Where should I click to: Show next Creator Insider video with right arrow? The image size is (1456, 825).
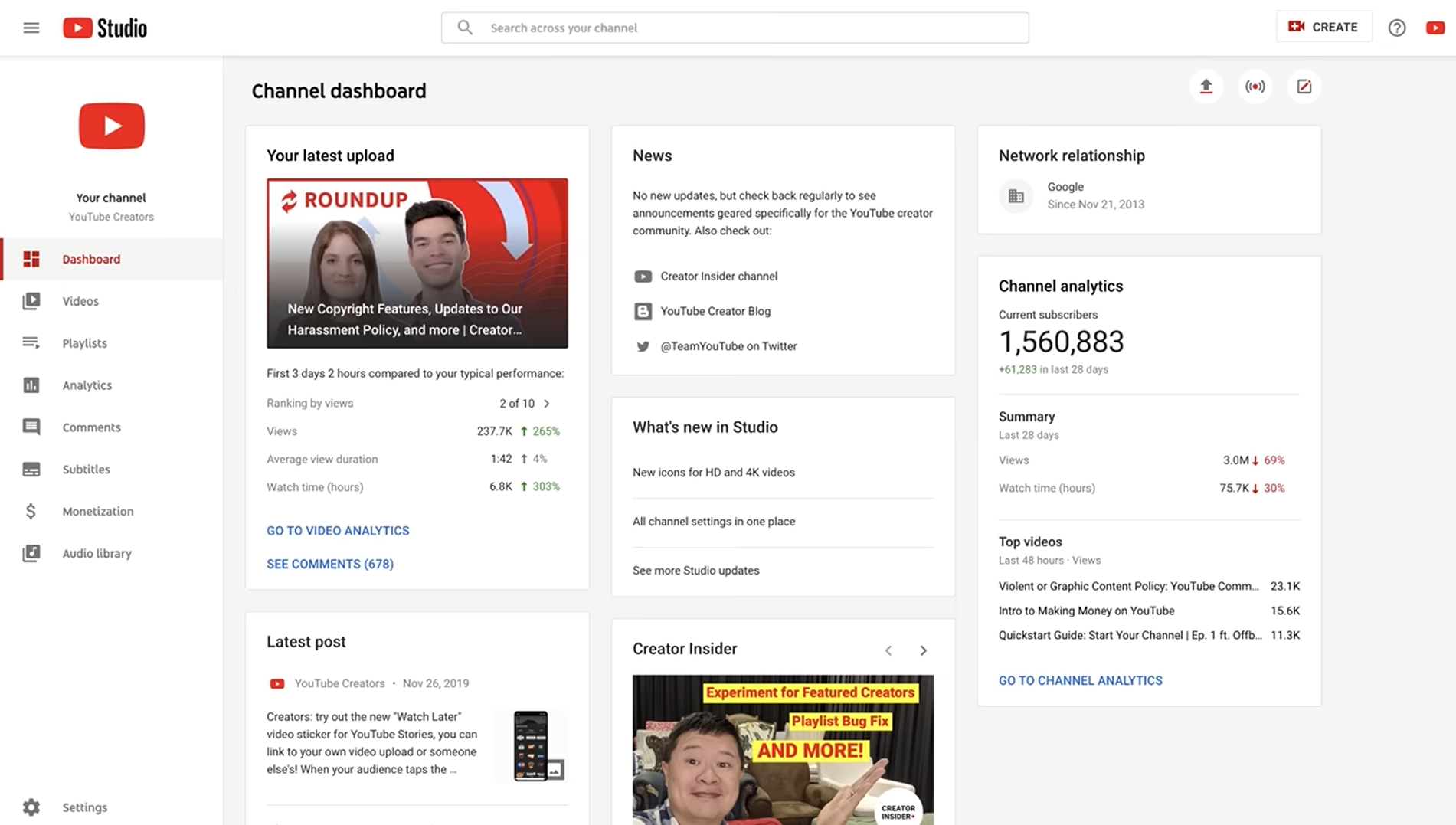(924, 650)
